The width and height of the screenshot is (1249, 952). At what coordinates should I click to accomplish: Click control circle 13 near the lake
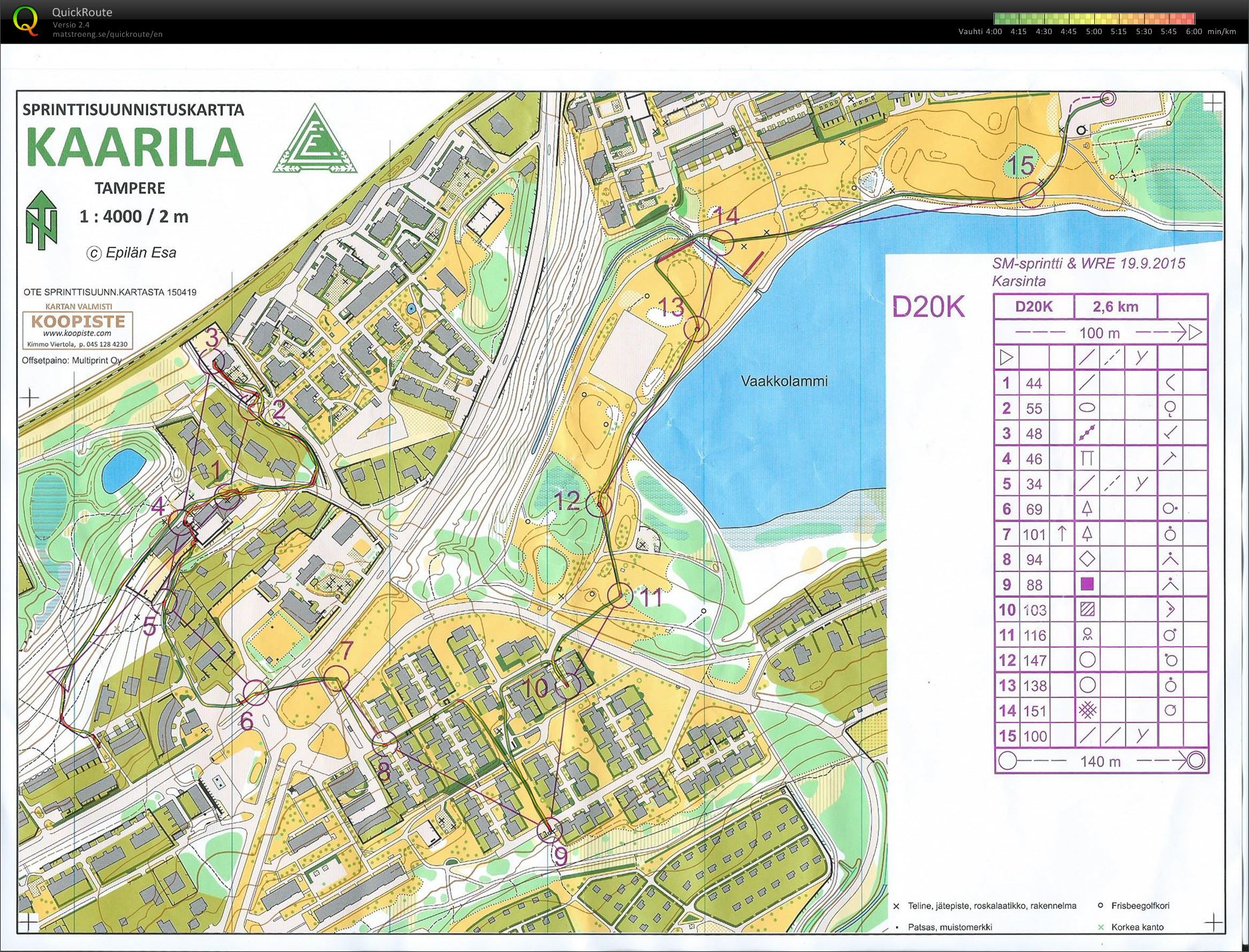pos(697,328)
